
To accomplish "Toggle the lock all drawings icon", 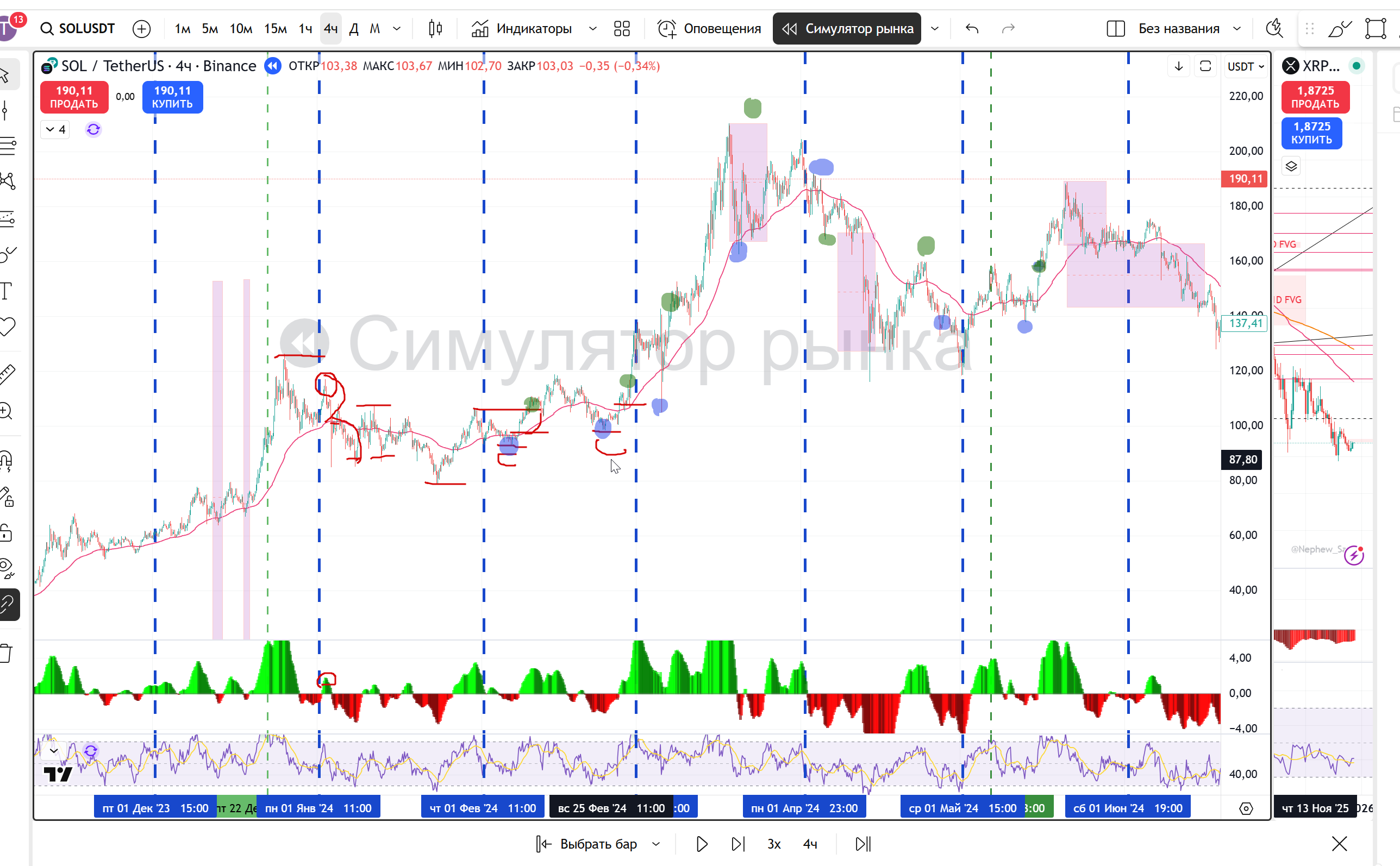I will [7, 532].
